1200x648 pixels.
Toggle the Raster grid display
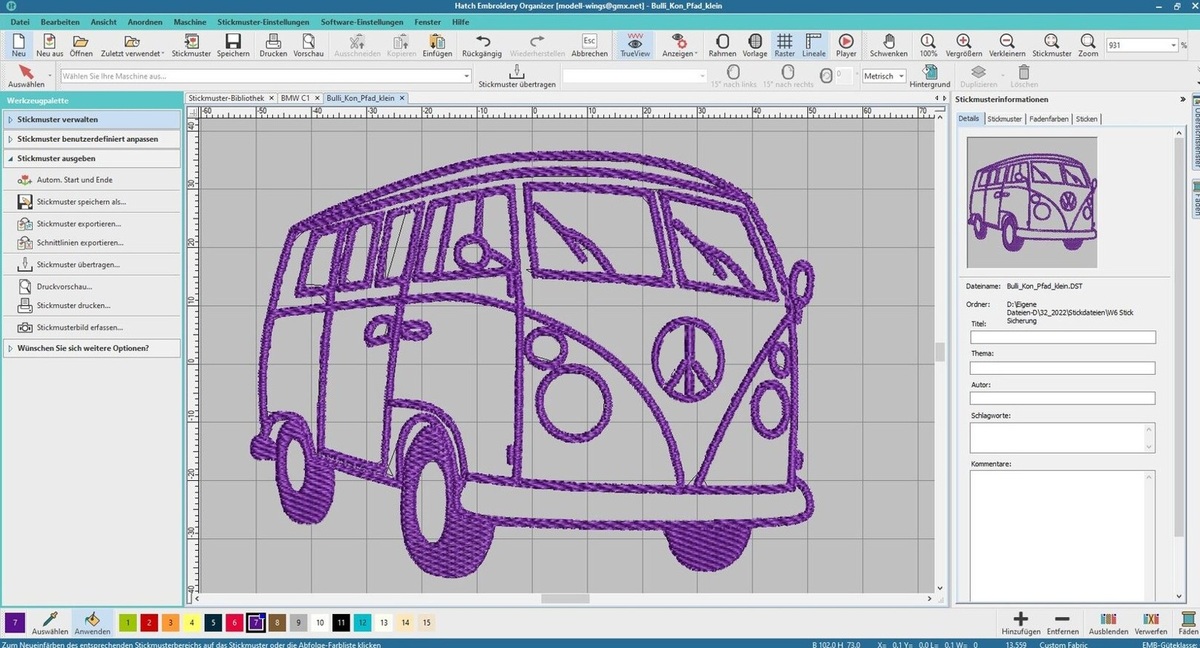(785, 45)
